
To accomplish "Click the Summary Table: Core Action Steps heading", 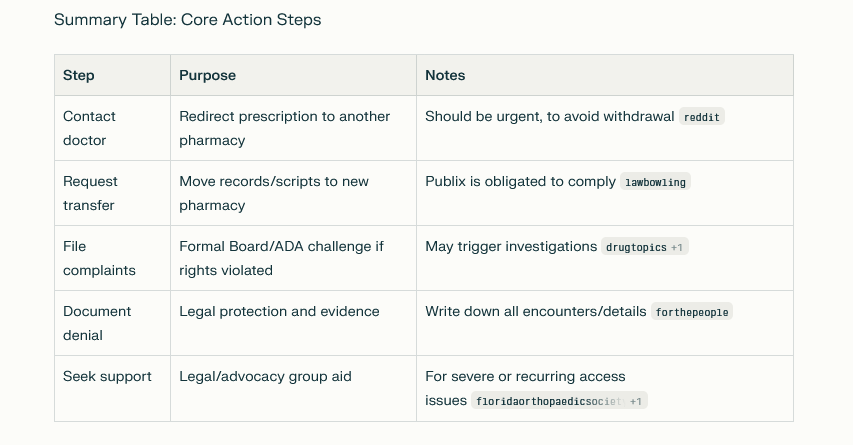I will [x=187, y=20].
